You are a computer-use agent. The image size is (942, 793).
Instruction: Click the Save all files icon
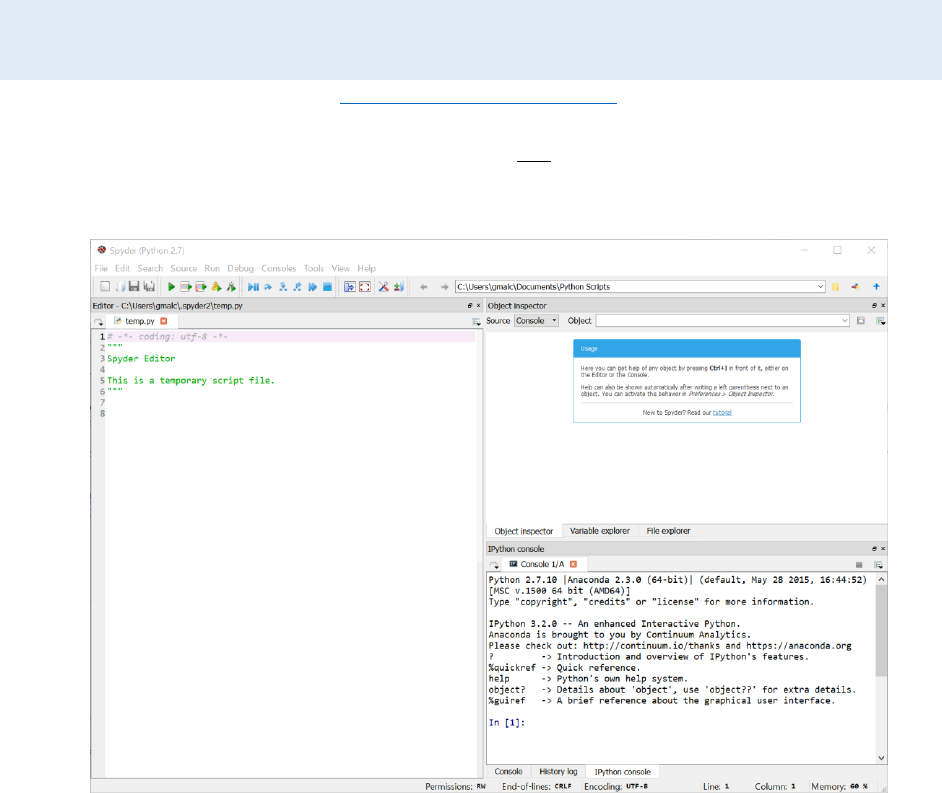[x=149, y=287]
